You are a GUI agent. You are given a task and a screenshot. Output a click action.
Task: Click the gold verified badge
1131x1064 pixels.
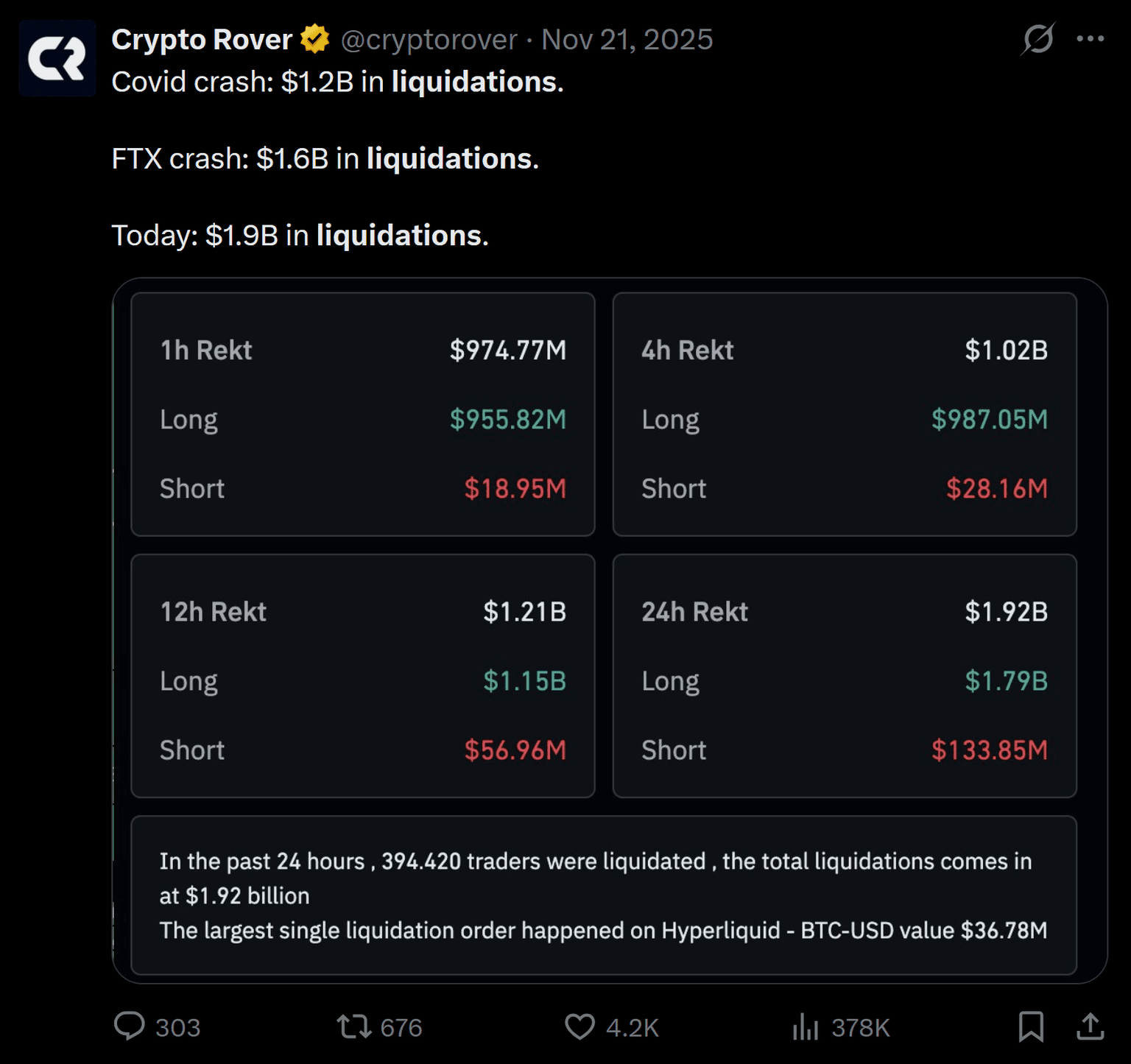315,39
